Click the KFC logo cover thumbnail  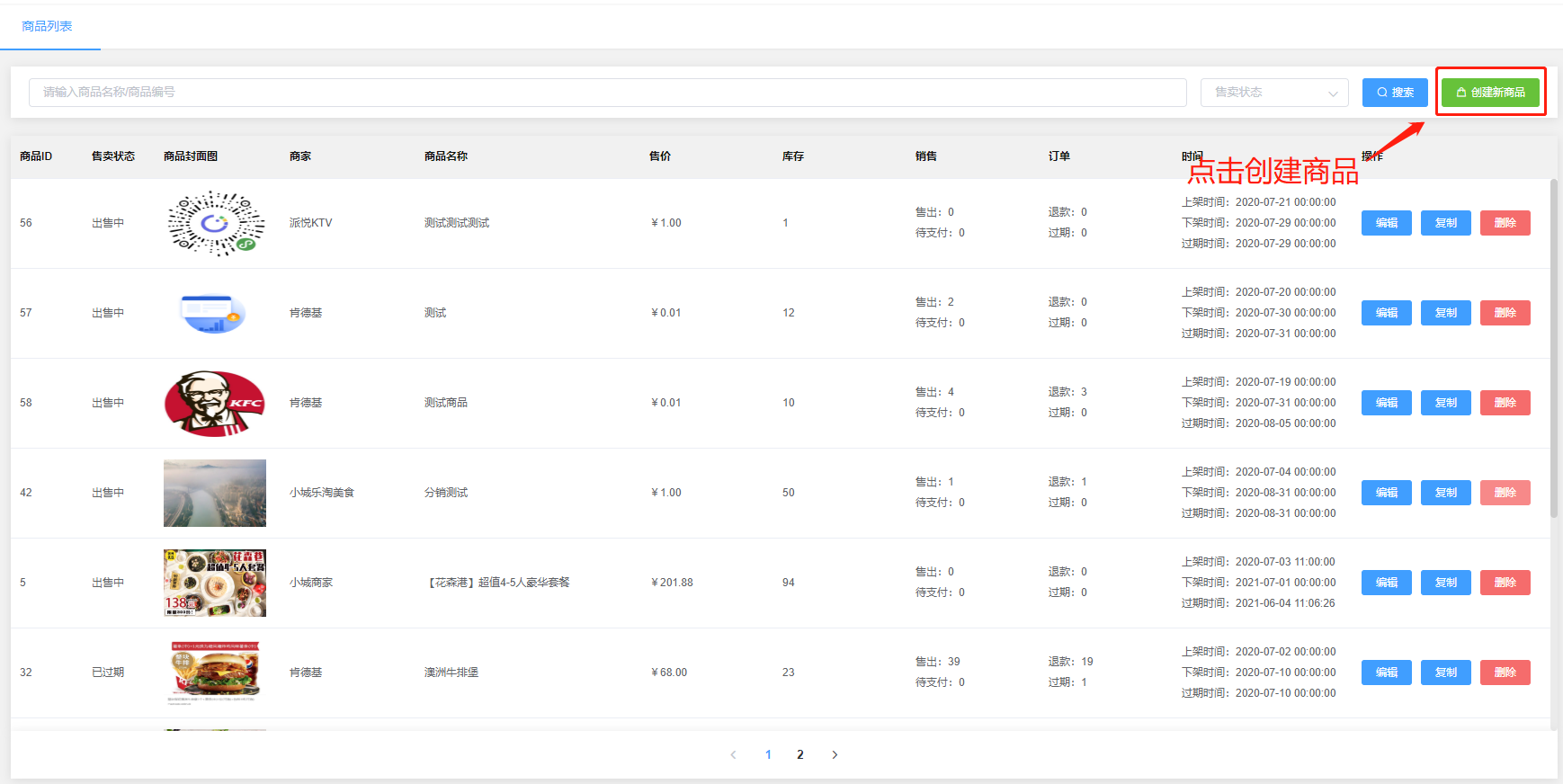[x=215, y=403]
